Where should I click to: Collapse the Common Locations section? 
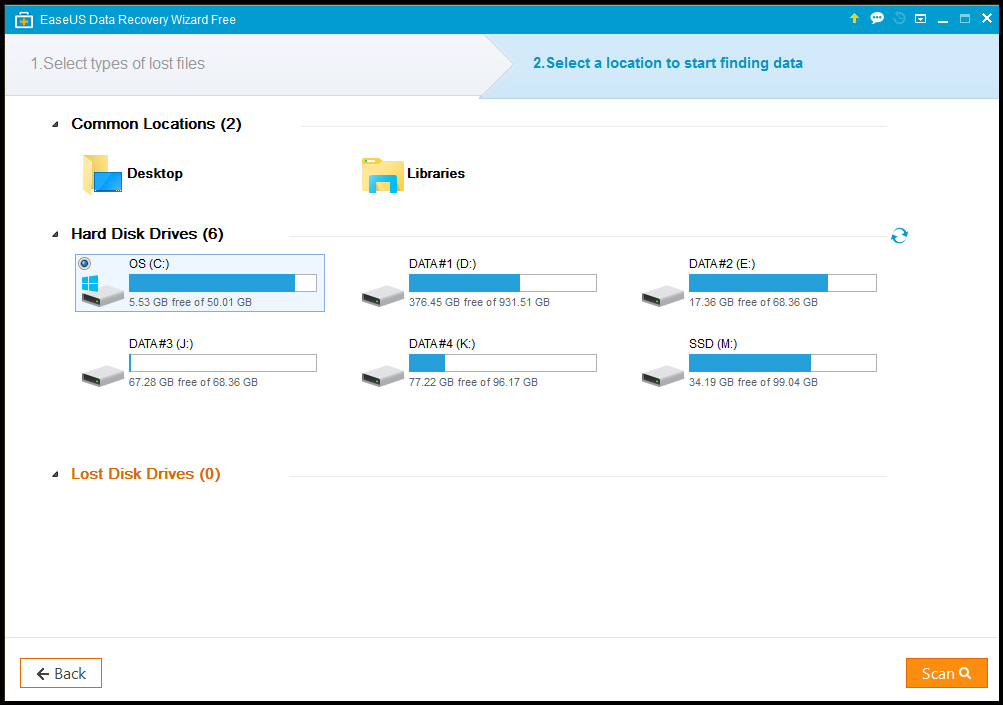[55, 123]
